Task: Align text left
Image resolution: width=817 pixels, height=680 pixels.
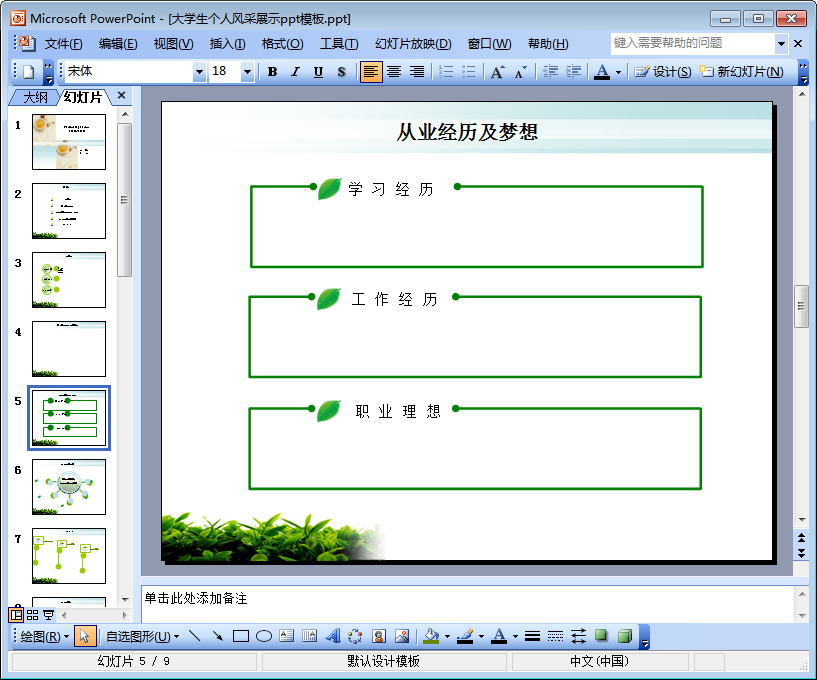Action: [370, 72]
